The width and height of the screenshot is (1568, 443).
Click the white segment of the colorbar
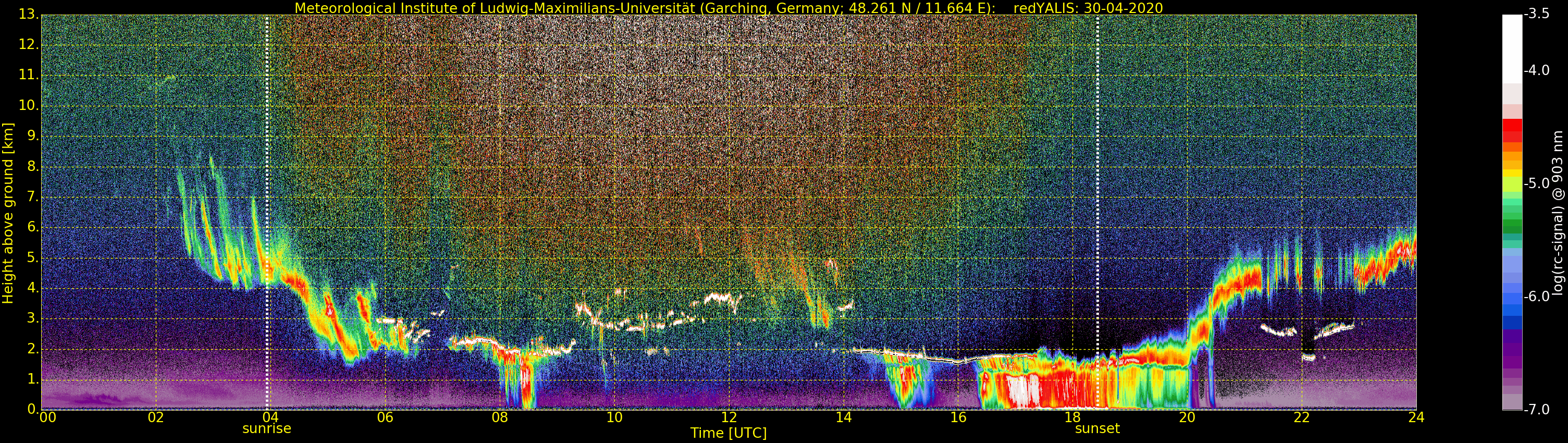click(x=1512, y=48)
